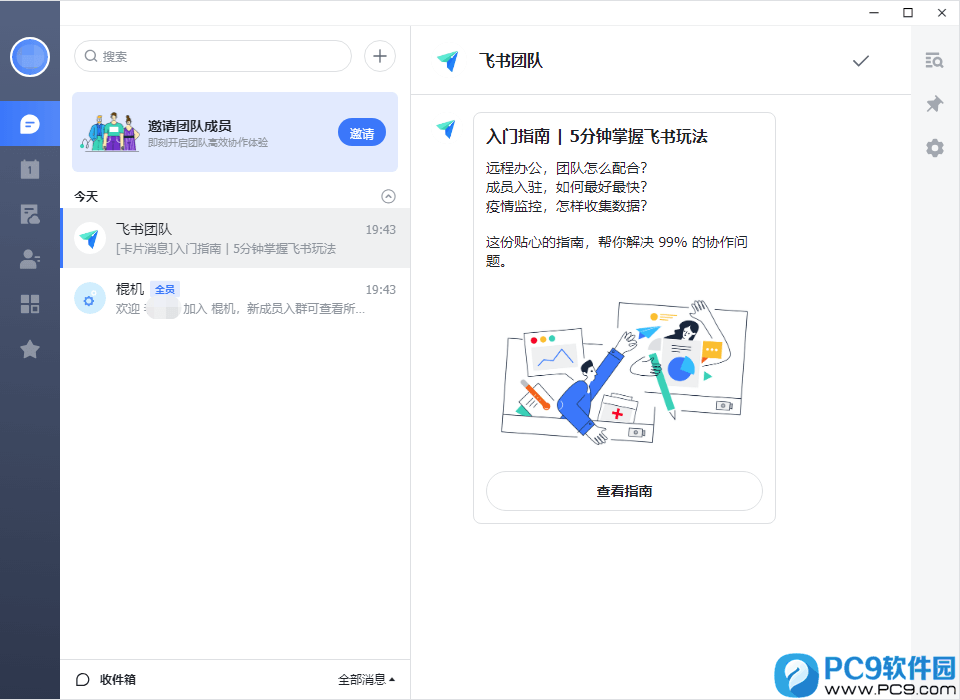Open the pinned messages pin icon
Screen dimensions: 960x700
(934, 104)
